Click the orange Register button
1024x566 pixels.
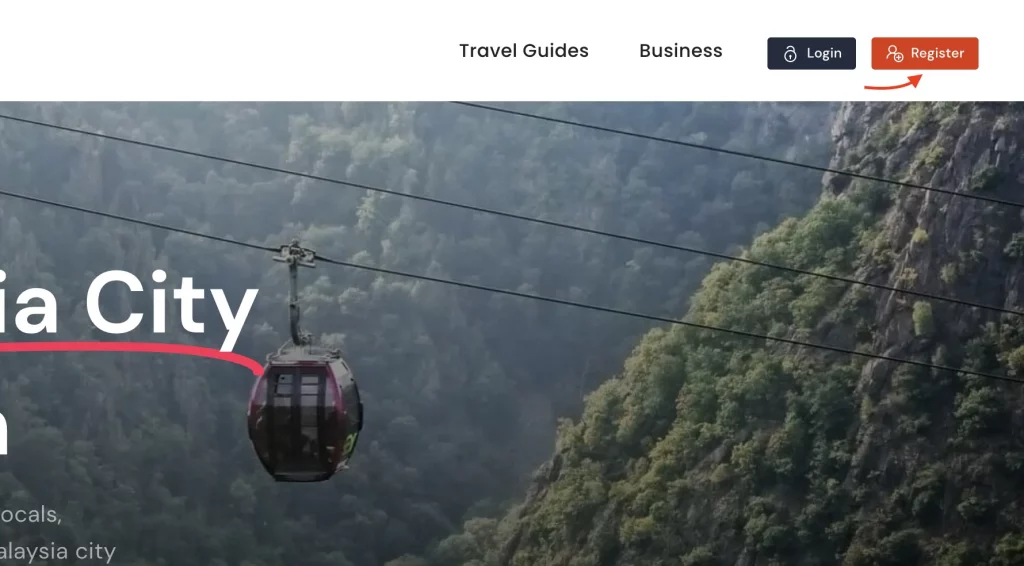[925, 54]
